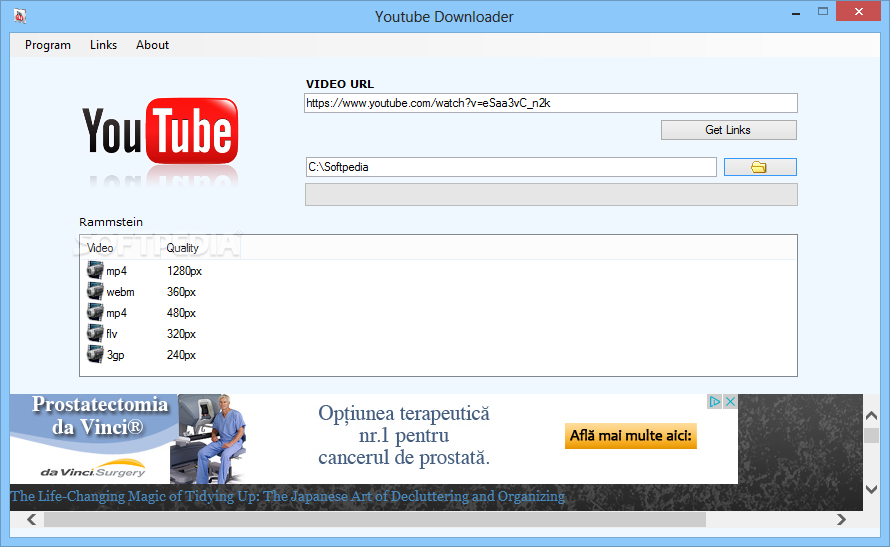Open the Links menu
The height and width of the screenshot is (547, 890).
103,45
